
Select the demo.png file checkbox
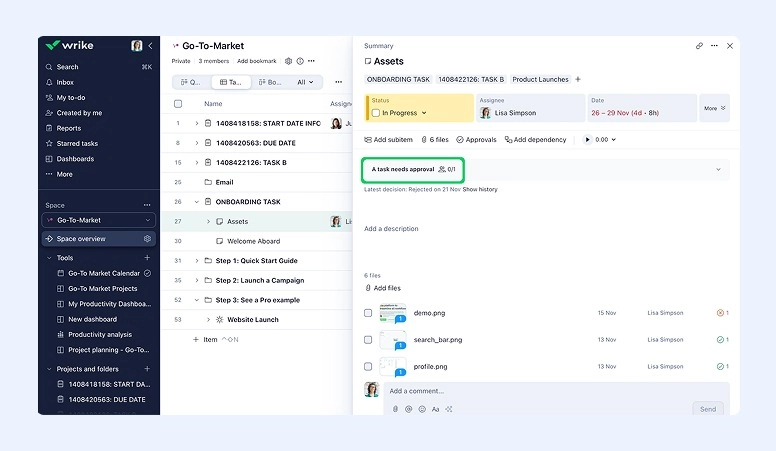pos(368,313)
